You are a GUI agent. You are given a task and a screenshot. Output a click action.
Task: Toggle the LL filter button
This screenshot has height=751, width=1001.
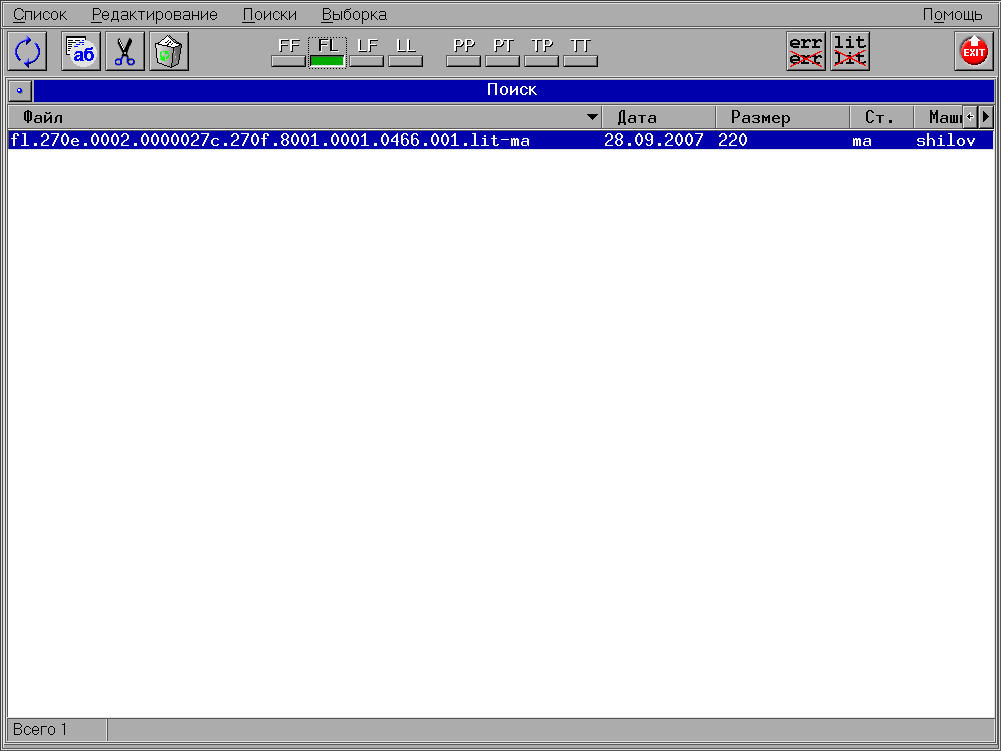(x=405, y=52)
